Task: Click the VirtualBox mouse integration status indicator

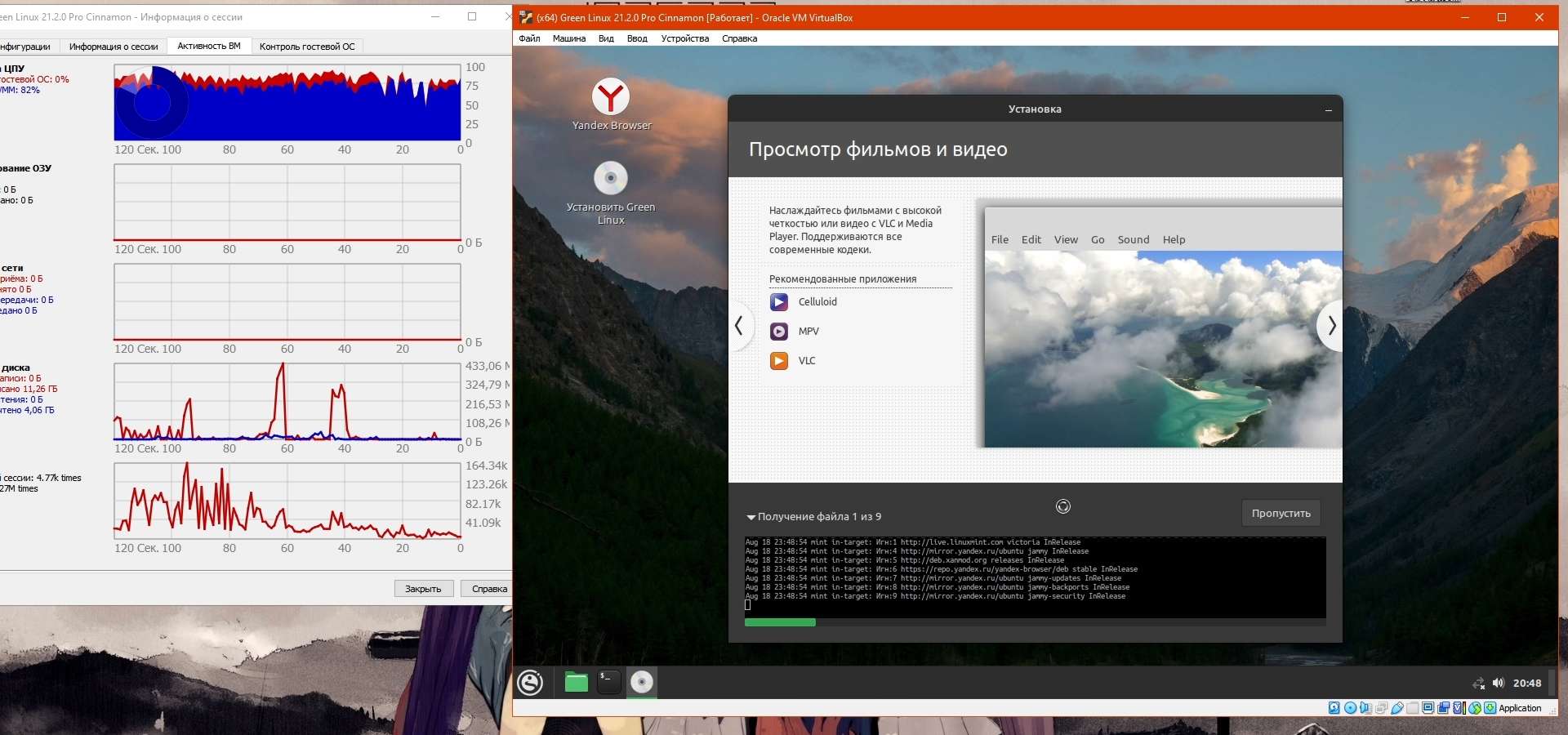Action: (x=1474, y=708)
